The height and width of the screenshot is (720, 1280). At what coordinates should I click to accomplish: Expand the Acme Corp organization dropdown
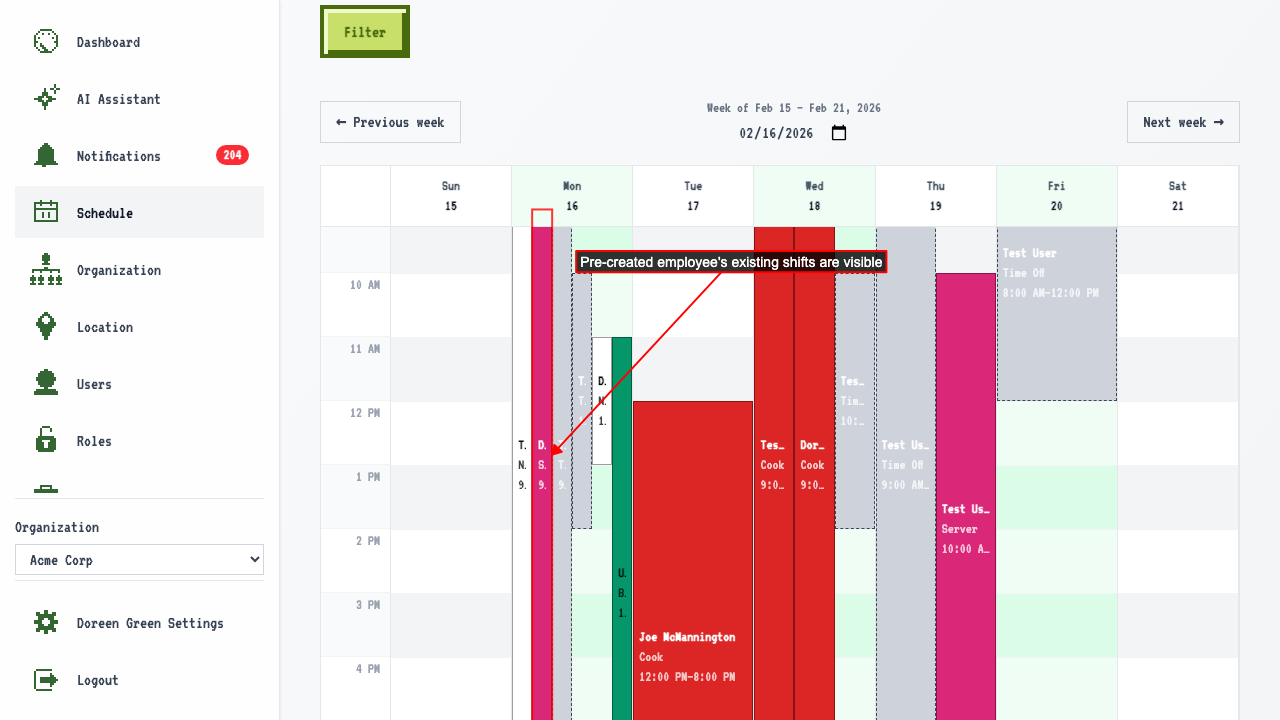(139, 560)
